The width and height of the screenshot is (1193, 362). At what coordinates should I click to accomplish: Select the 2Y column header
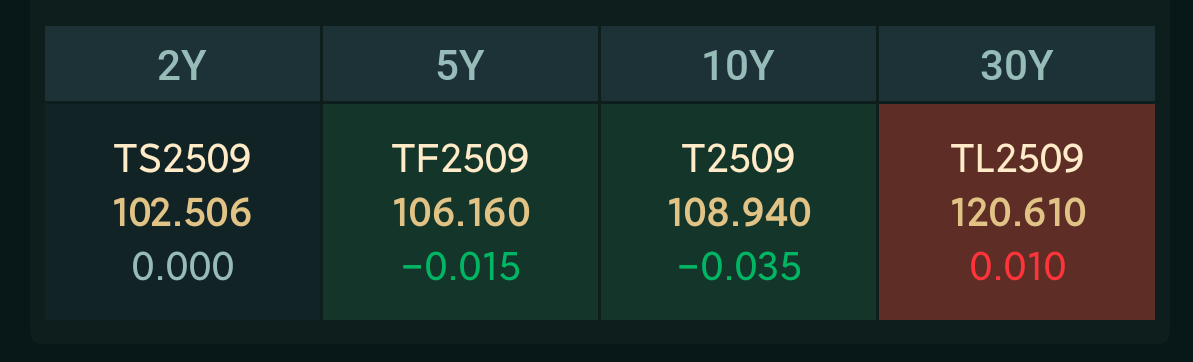pyautogui.click(x=183, y=63)
